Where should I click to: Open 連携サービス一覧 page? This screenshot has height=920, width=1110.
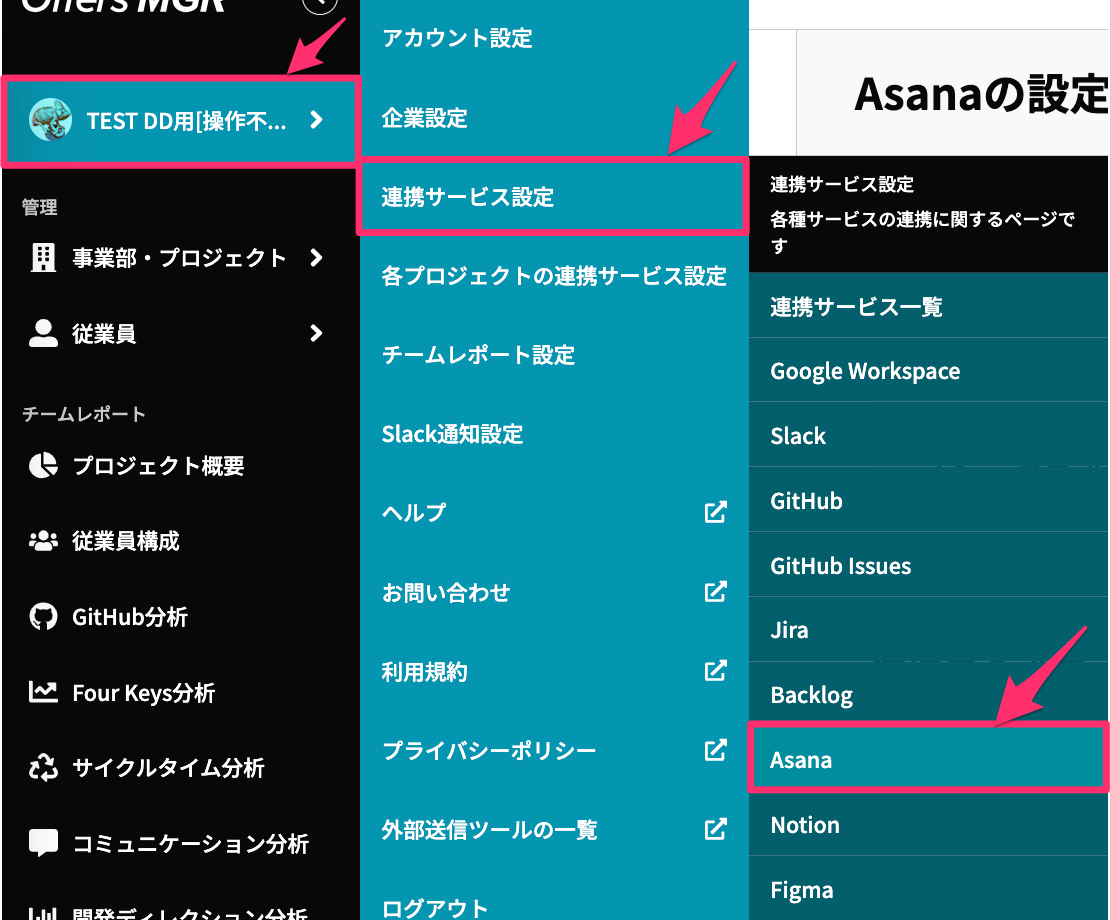click(x=929, y=306)
